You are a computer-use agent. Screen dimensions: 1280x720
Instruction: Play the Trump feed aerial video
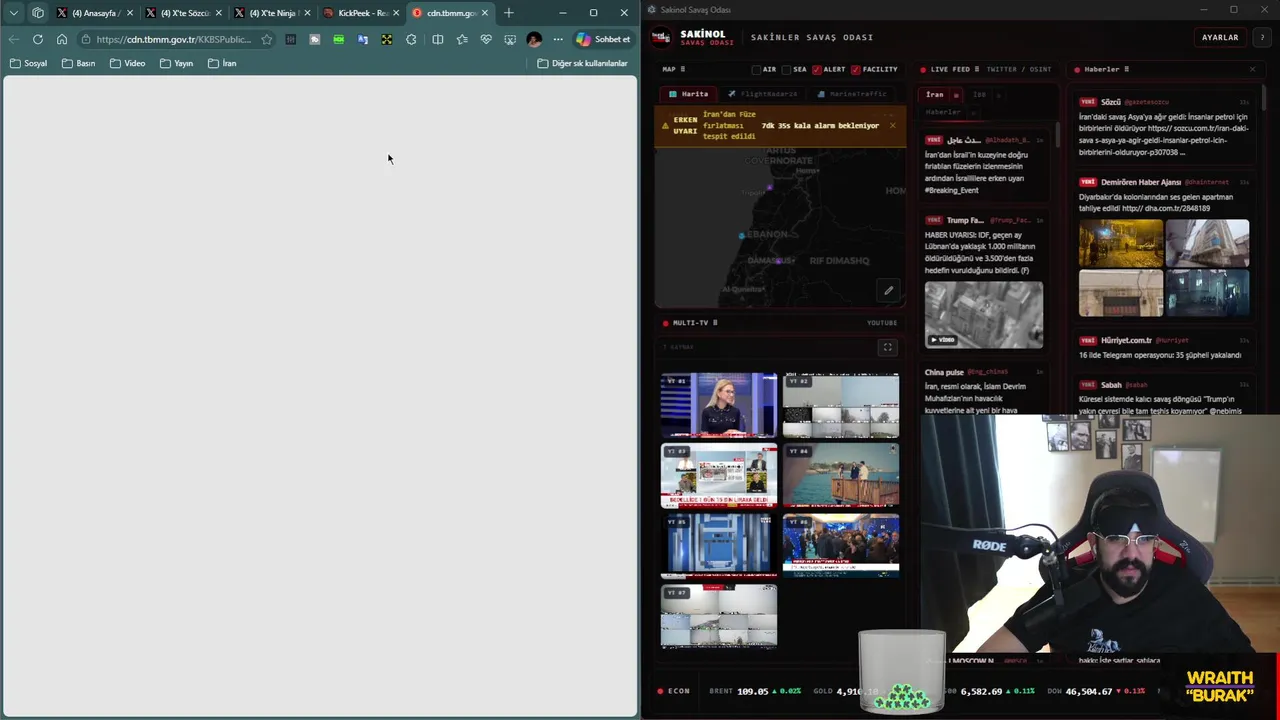click(983, 315)
